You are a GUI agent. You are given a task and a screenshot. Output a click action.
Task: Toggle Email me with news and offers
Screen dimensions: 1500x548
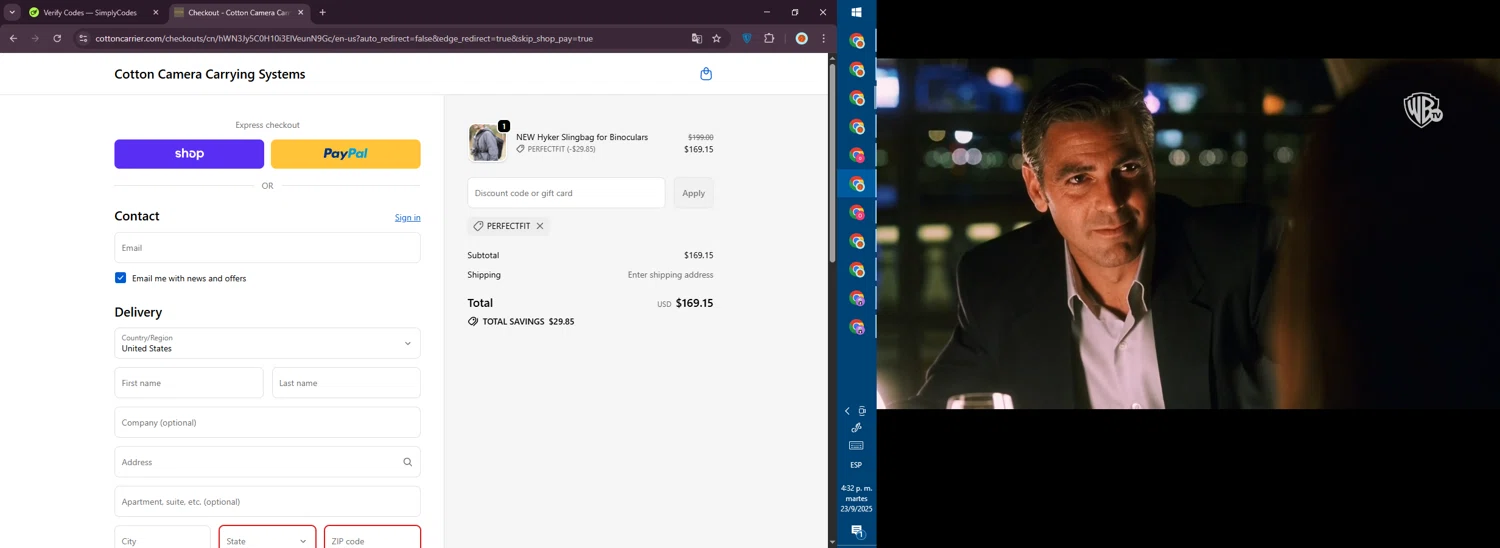point(120,278)
